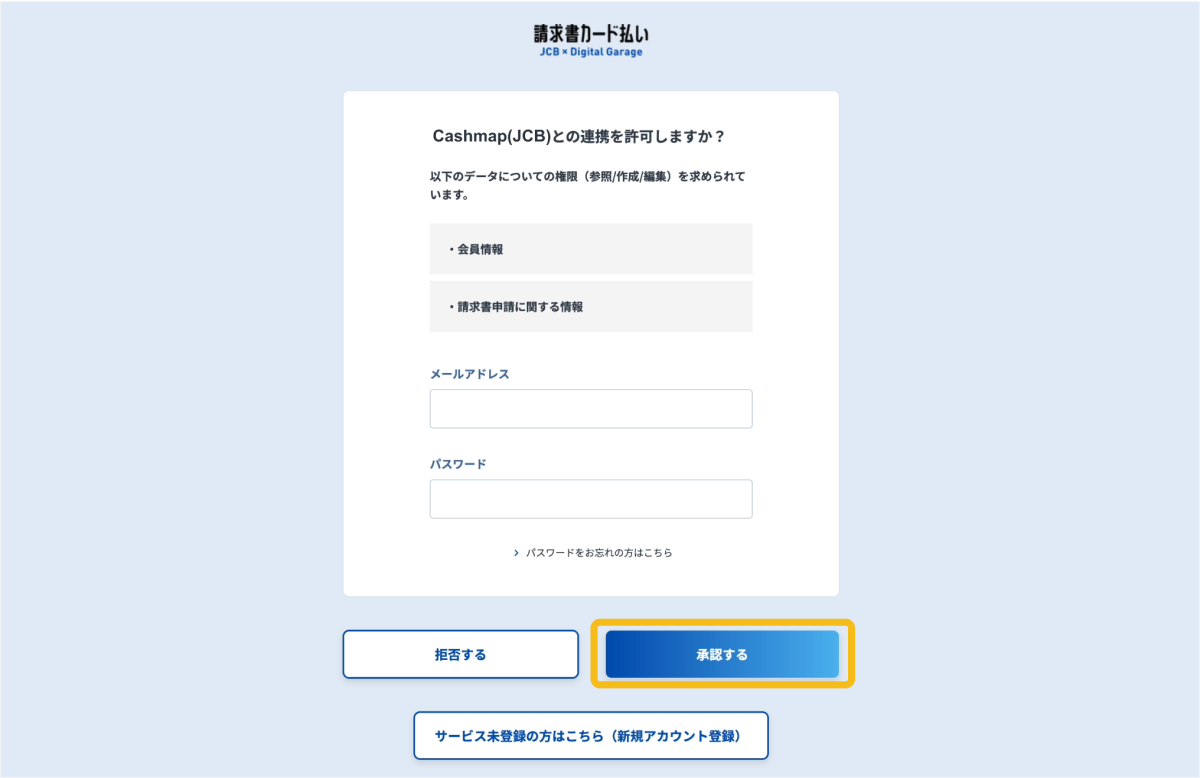1200x778 pixels.
Task: Select the 請求書申請に関する情報 permission row
Action: point(590,307)
